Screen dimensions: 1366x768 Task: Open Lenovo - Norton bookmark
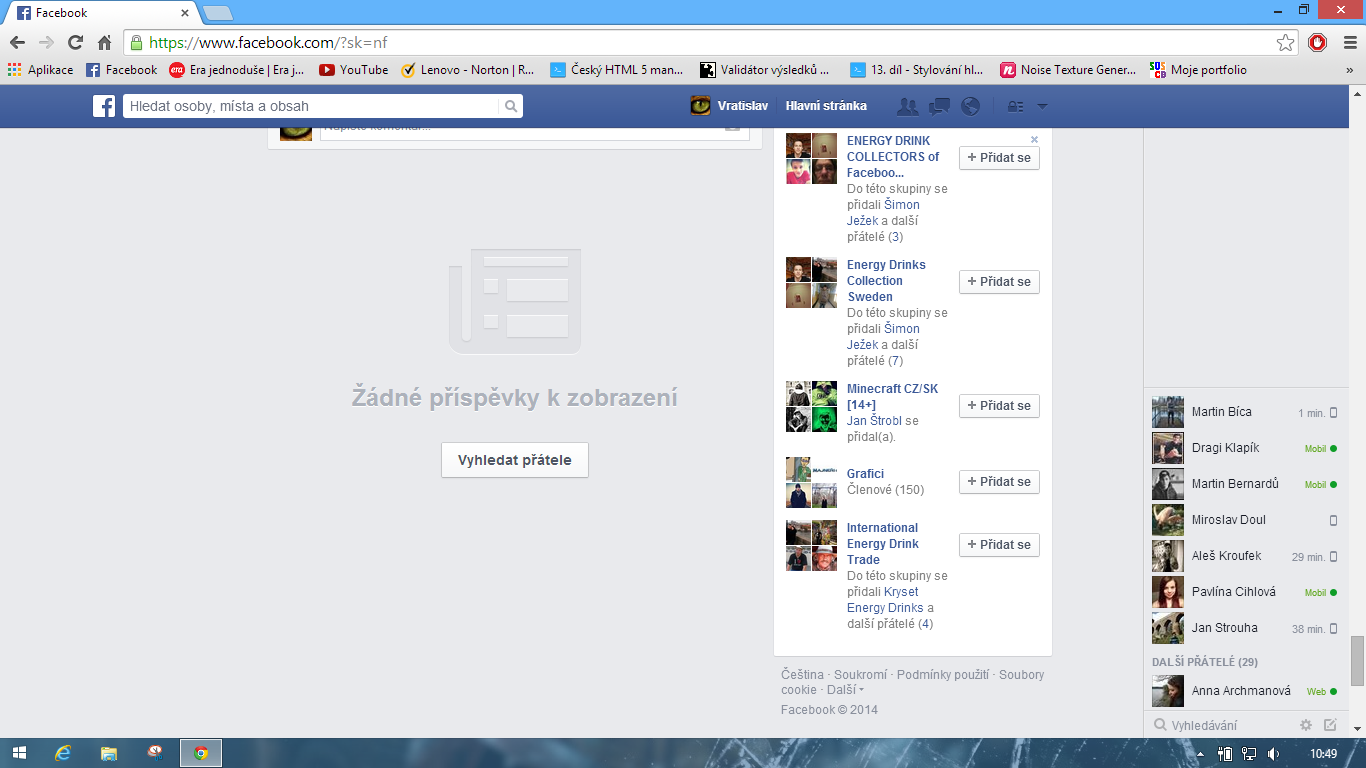tap(468, 70)
